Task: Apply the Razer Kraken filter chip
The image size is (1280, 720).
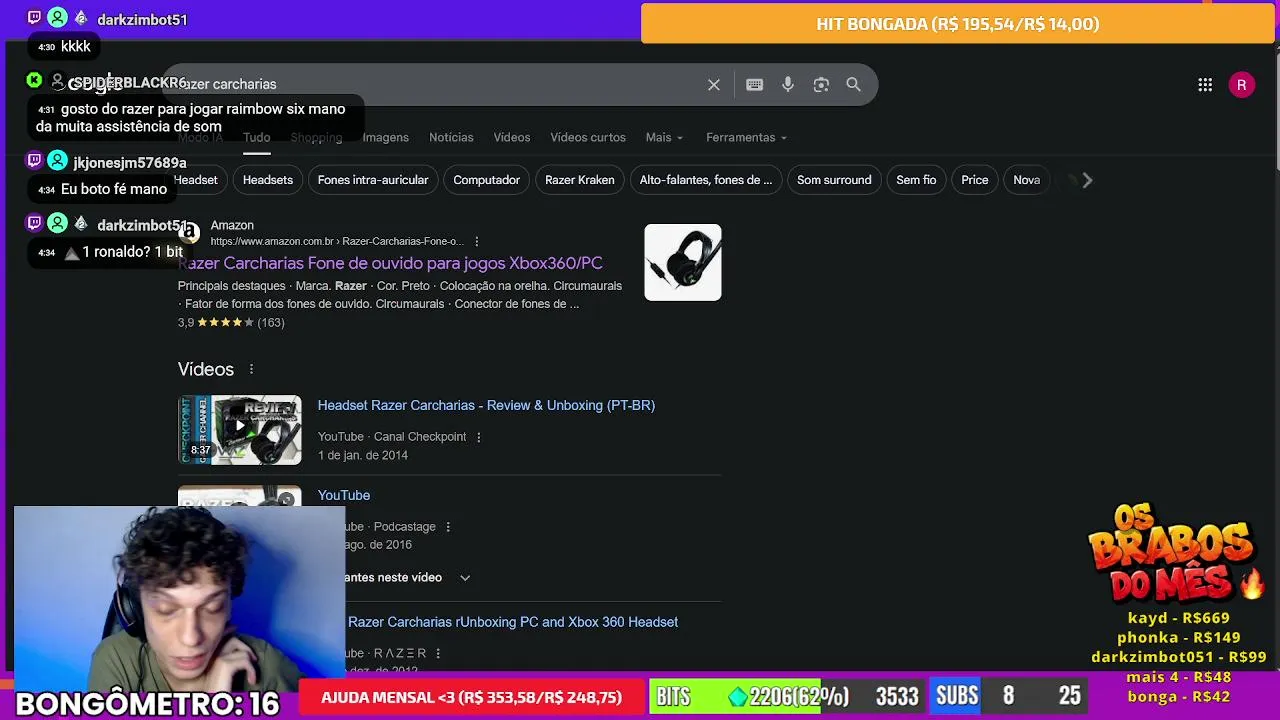Action: pyautogui.click(x=580, y=180)
